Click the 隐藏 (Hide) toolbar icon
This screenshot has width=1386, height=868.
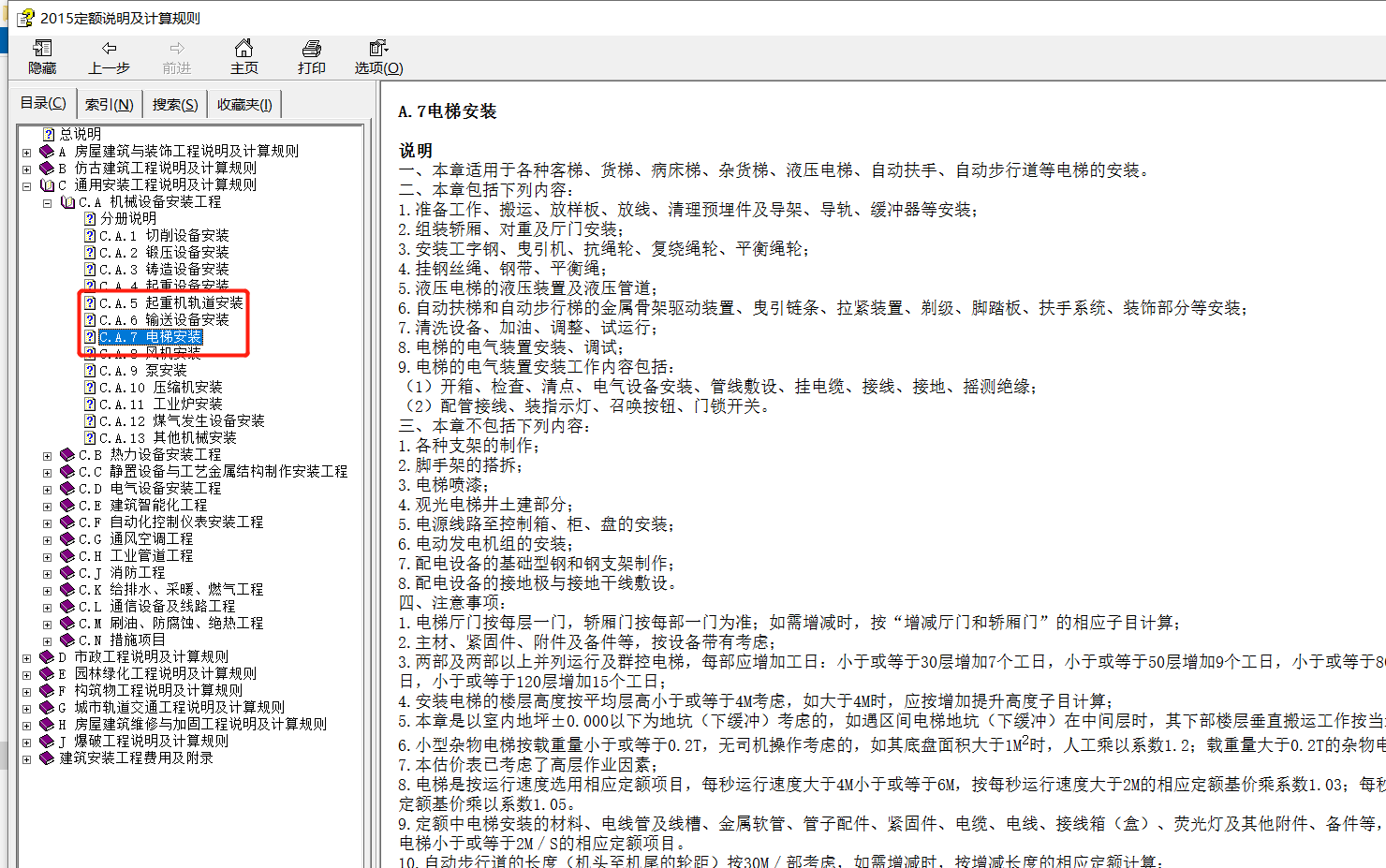pyautogui.click(x=42, y=48)
